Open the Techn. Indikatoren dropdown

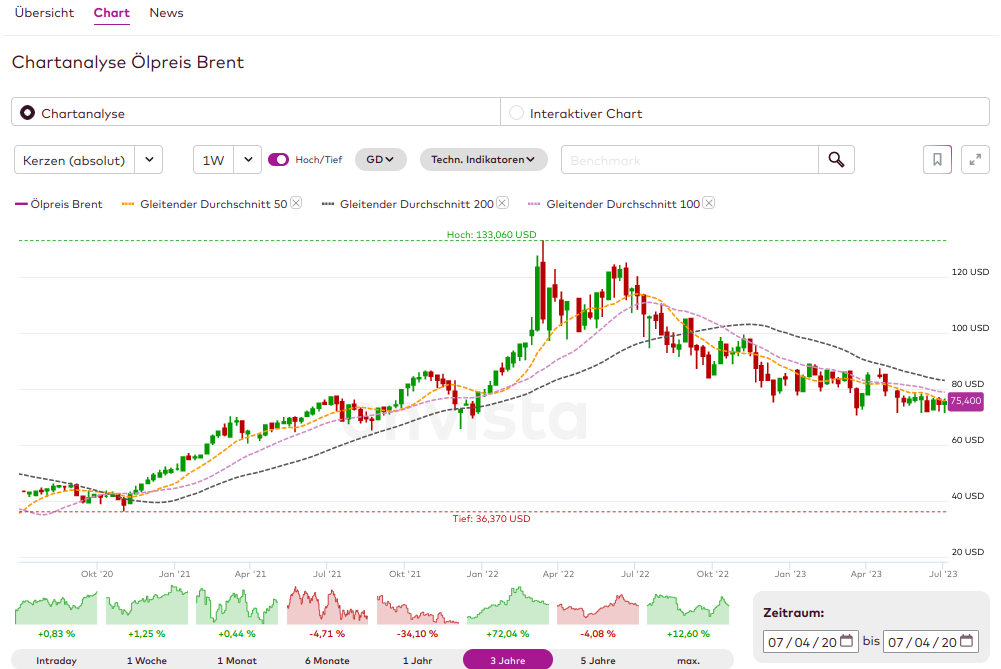click(x=483, y=160)
